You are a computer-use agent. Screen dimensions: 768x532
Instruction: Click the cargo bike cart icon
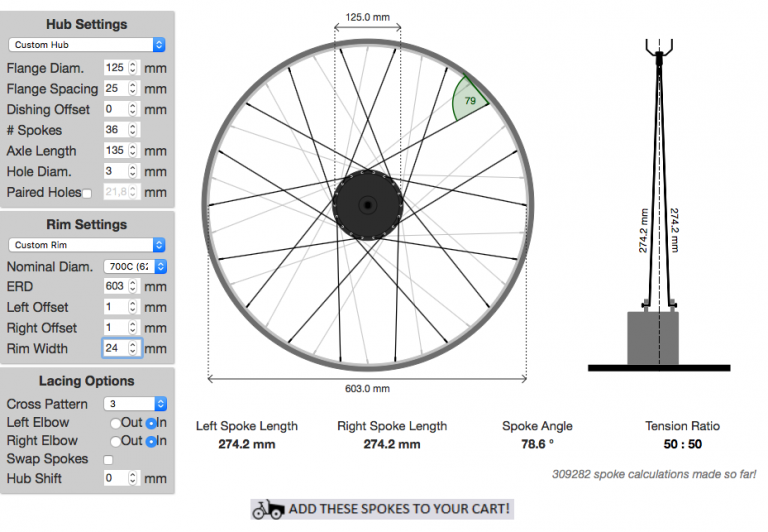[267, 509]
